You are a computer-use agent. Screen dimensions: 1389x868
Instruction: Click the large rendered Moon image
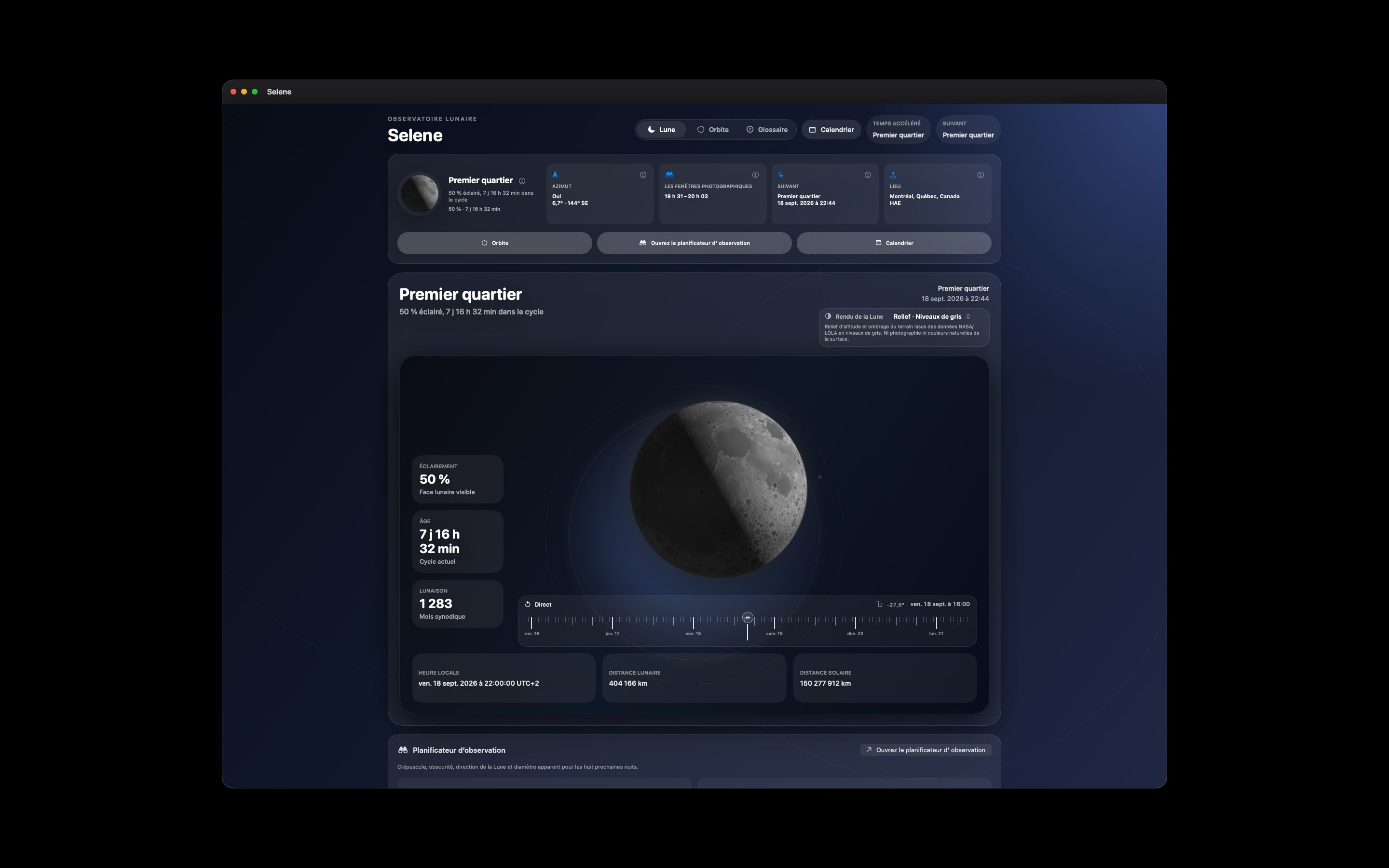pos(719,489)
